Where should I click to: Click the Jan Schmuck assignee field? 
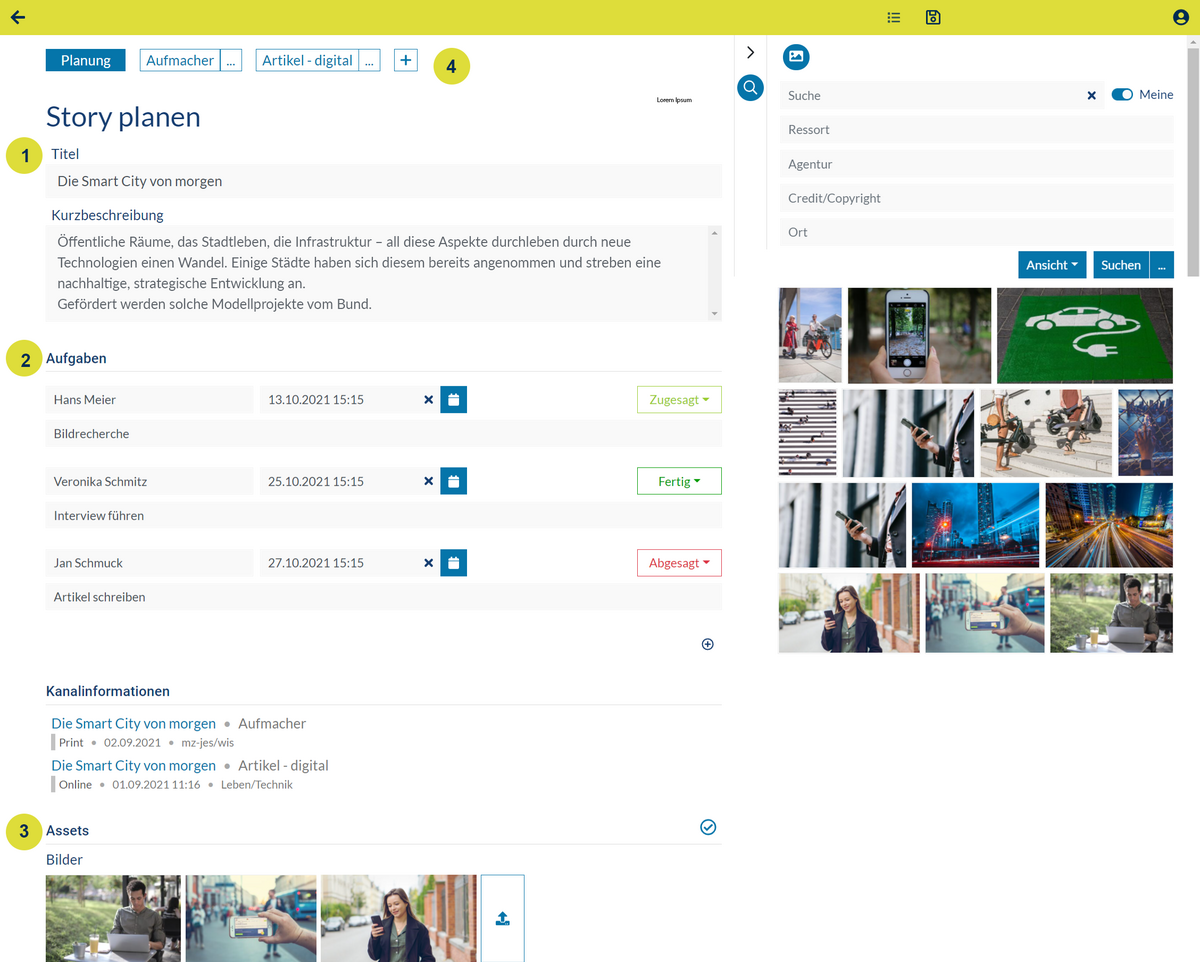150,563
